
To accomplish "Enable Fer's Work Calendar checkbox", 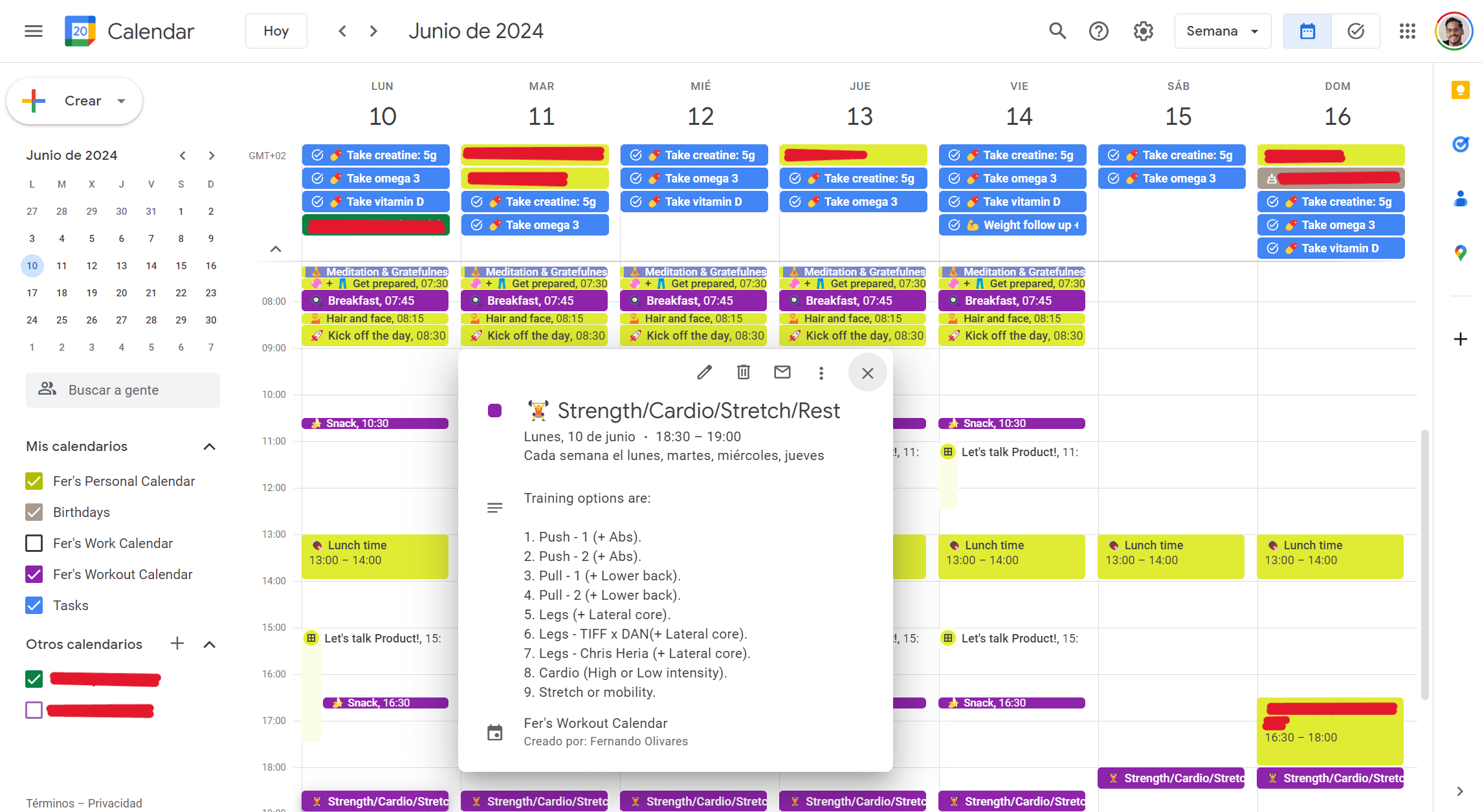I will click(x=34, y=543).
